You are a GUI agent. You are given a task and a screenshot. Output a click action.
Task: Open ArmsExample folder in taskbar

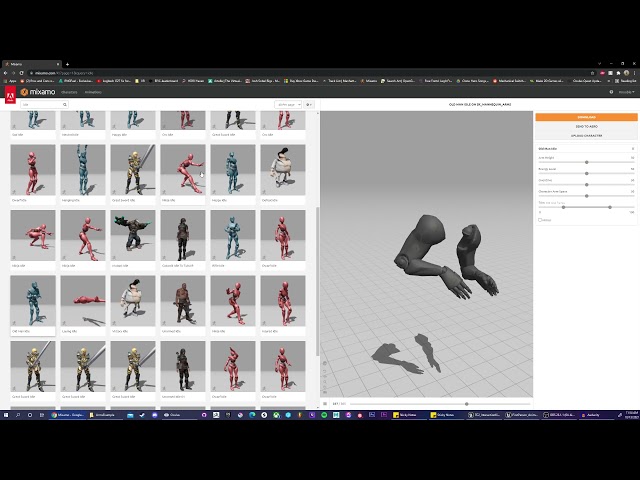pyautogui.click(x=105, y=415)
